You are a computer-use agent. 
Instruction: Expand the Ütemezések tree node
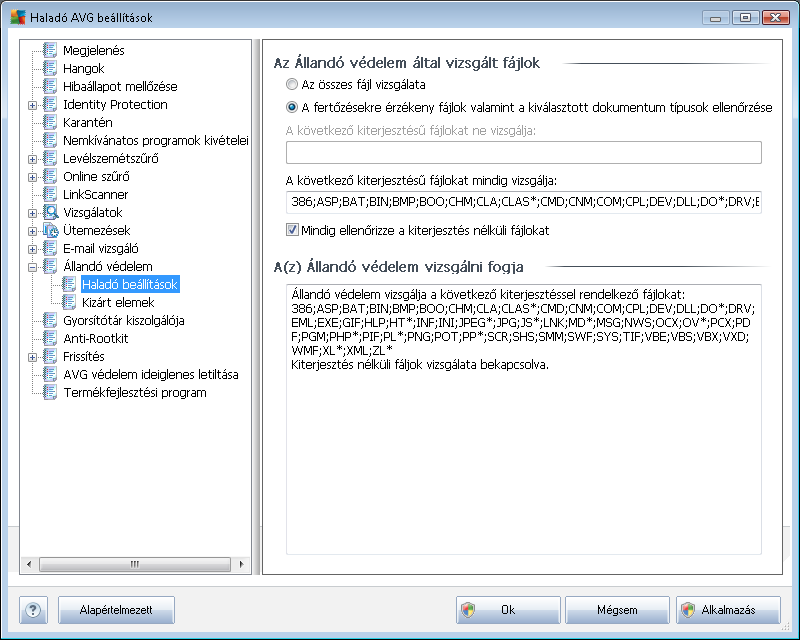[32, 231]
